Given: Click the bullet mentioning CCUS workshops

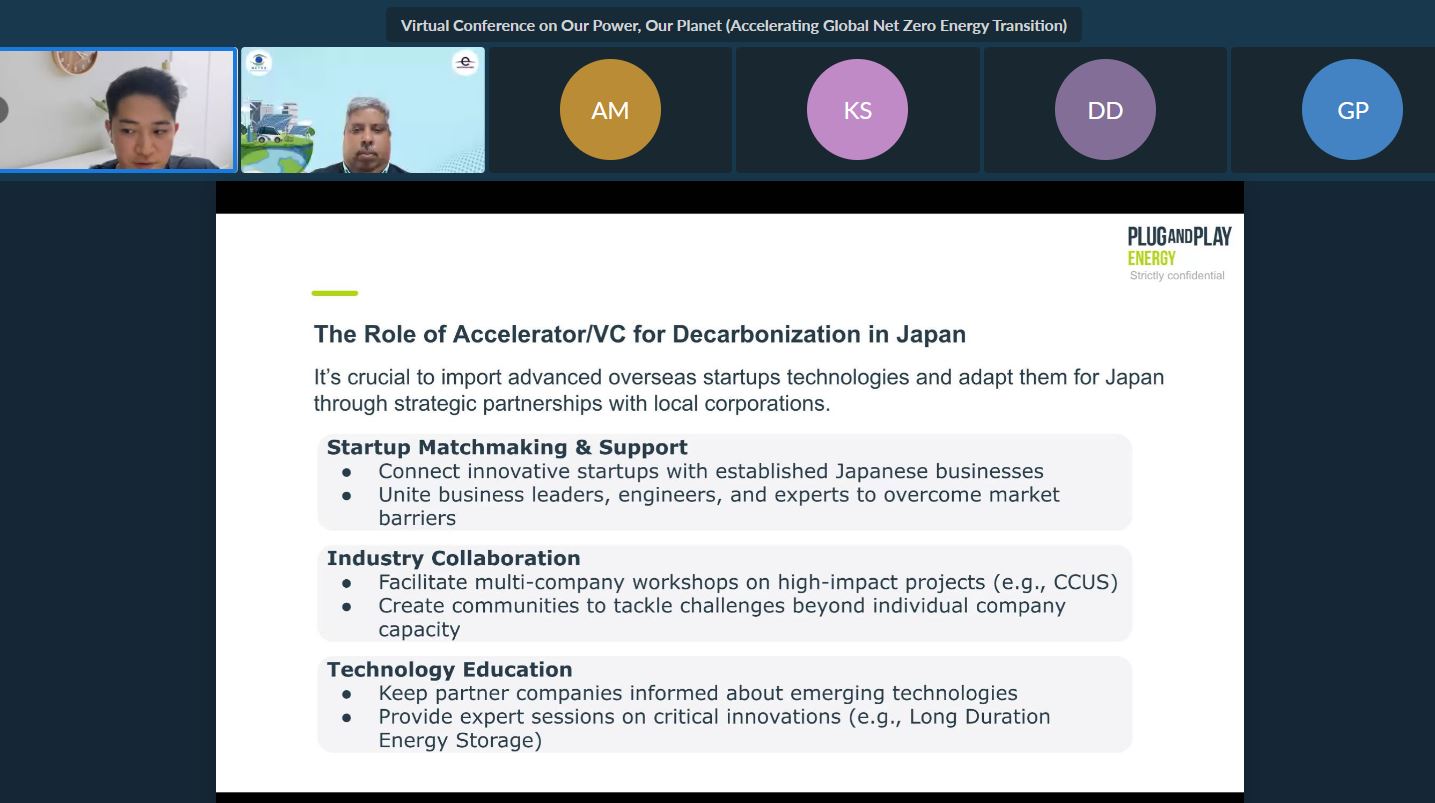Looking at the screenshot, I should (747, 582).
